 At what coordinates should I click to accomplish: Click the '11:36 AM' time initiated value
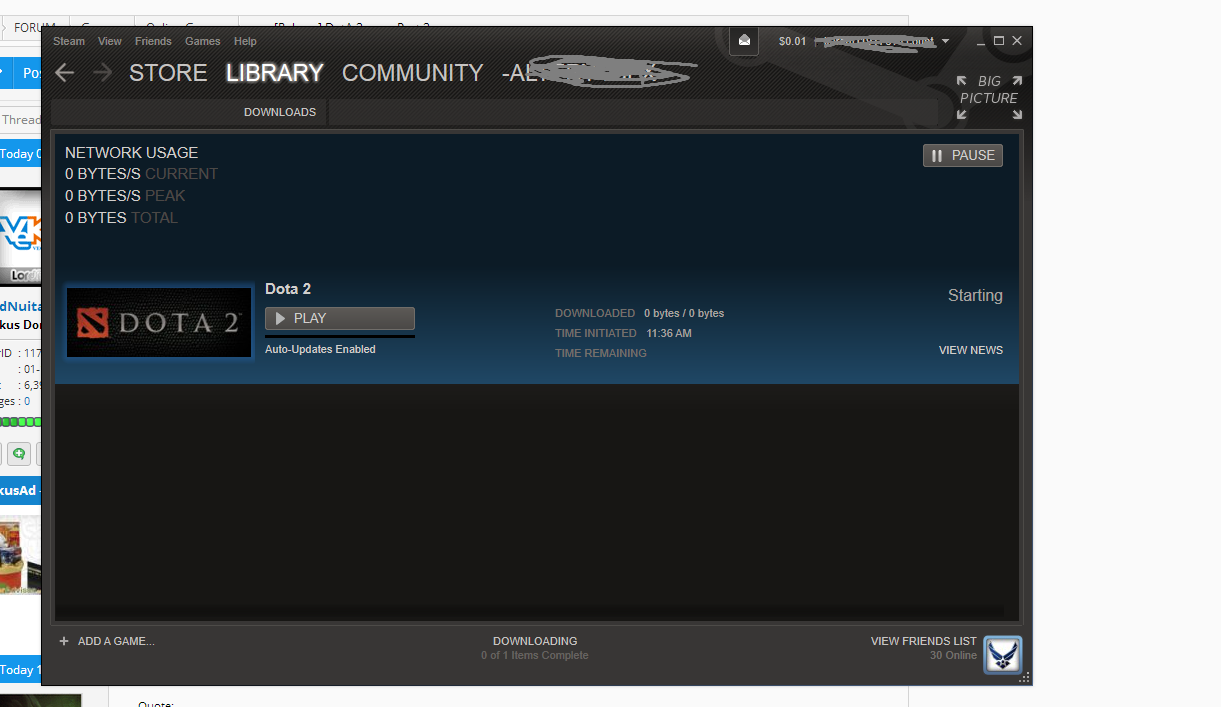pyautogui.click(x=669, y=333)
